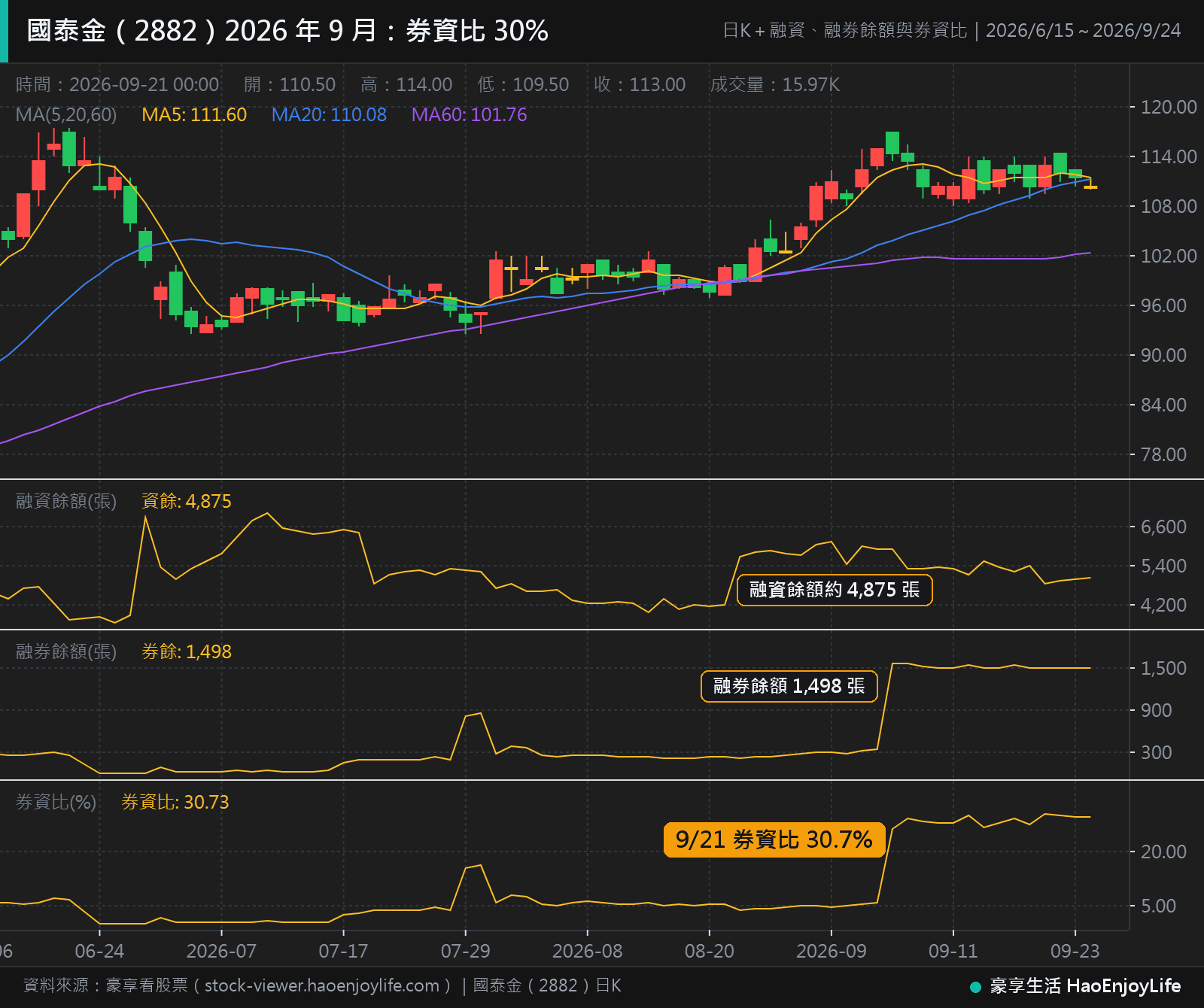Click the 2026-07 date axis tick
Screen dimensions: 1204x1008
221,951
